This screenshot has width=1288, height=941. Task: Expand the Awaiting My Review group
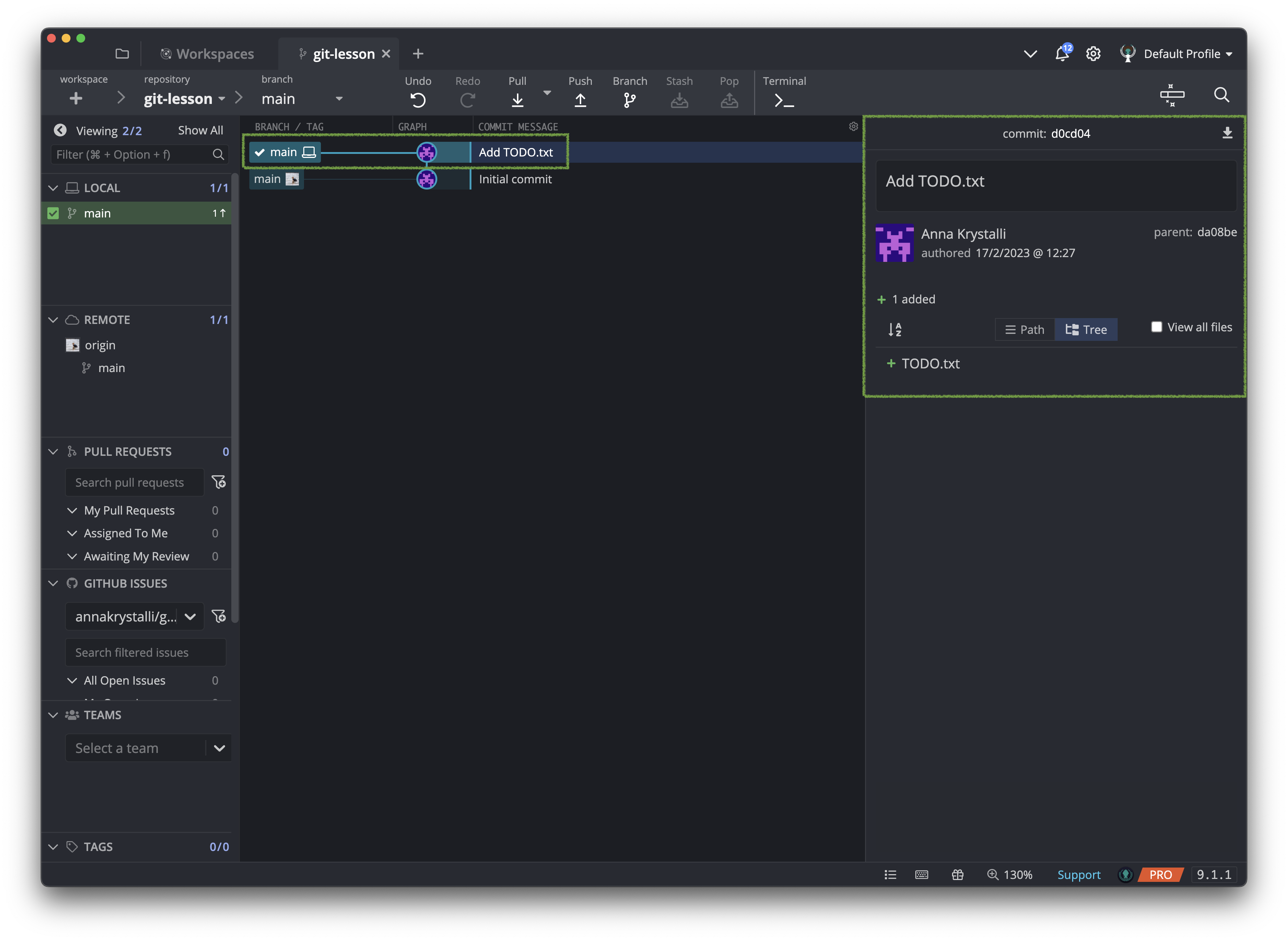point(72,556)
